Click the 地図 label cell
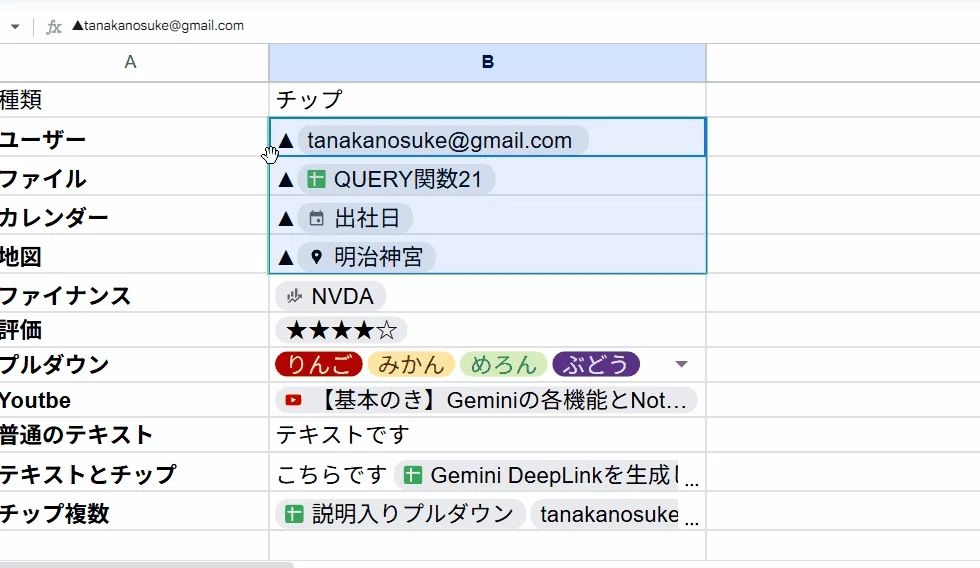The width and height of the screenshot is (980, 568). click(134, 256)
